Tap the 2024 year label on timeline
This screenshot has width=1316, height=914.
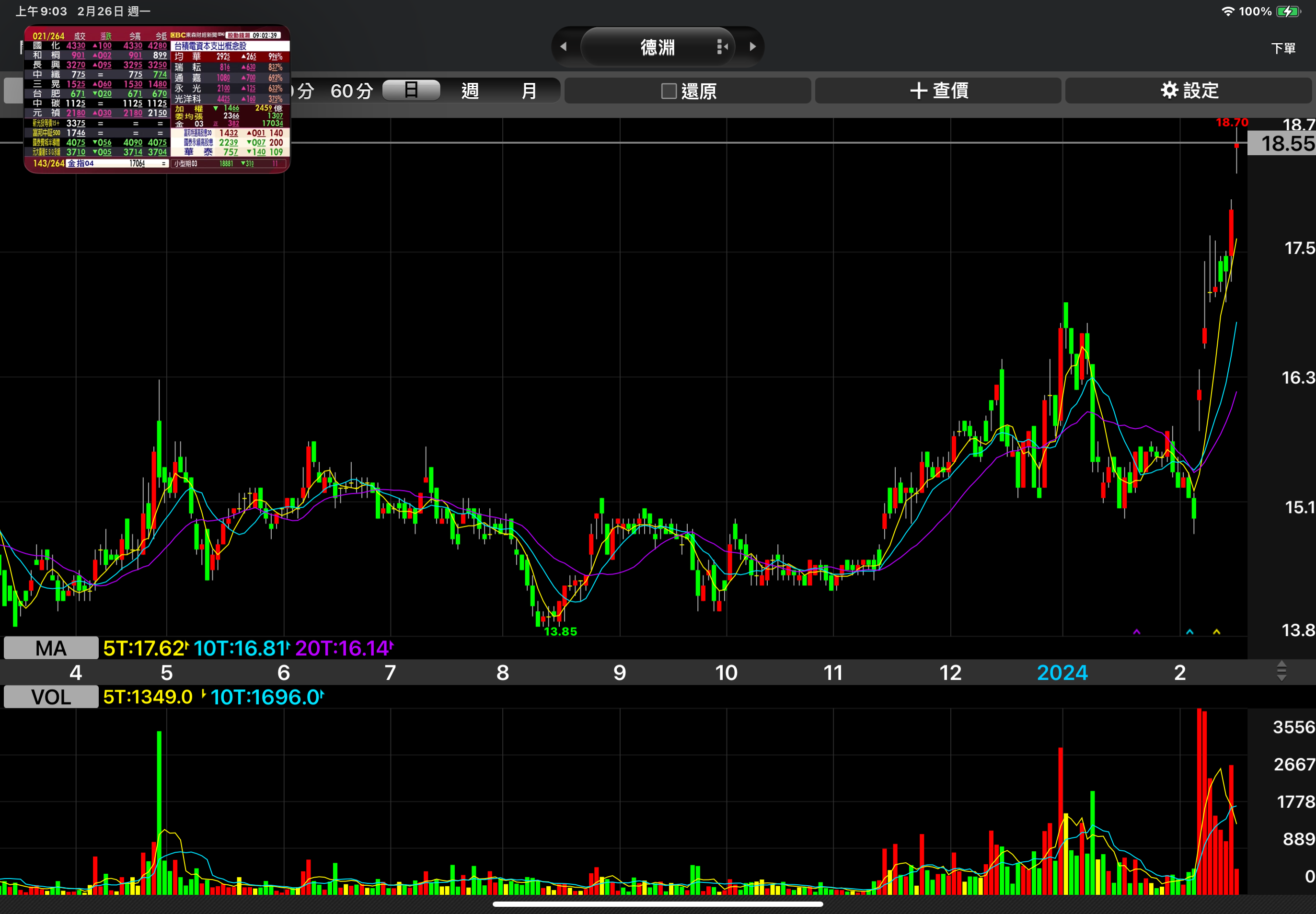(x=1062, y=673)
